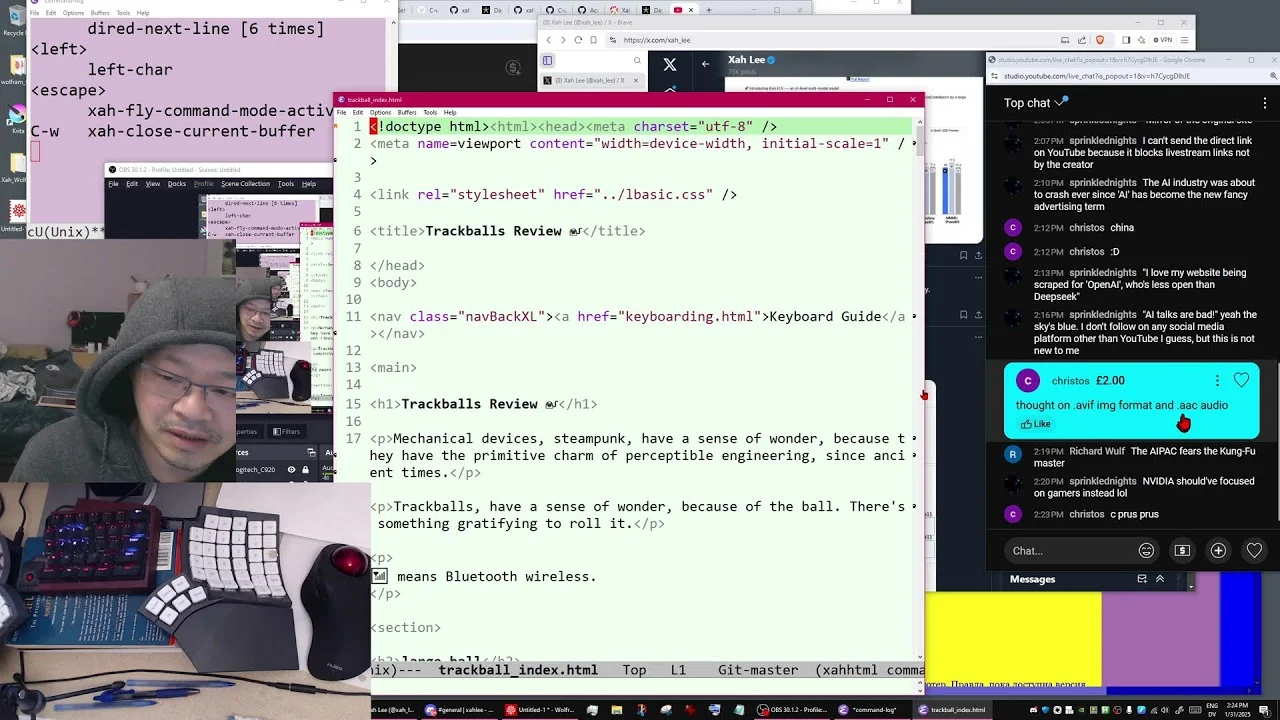This screenshot has width=1280, height=720.
Task: Open the Buffers menu in Emacs trackball window
Action: coord(406,112)
